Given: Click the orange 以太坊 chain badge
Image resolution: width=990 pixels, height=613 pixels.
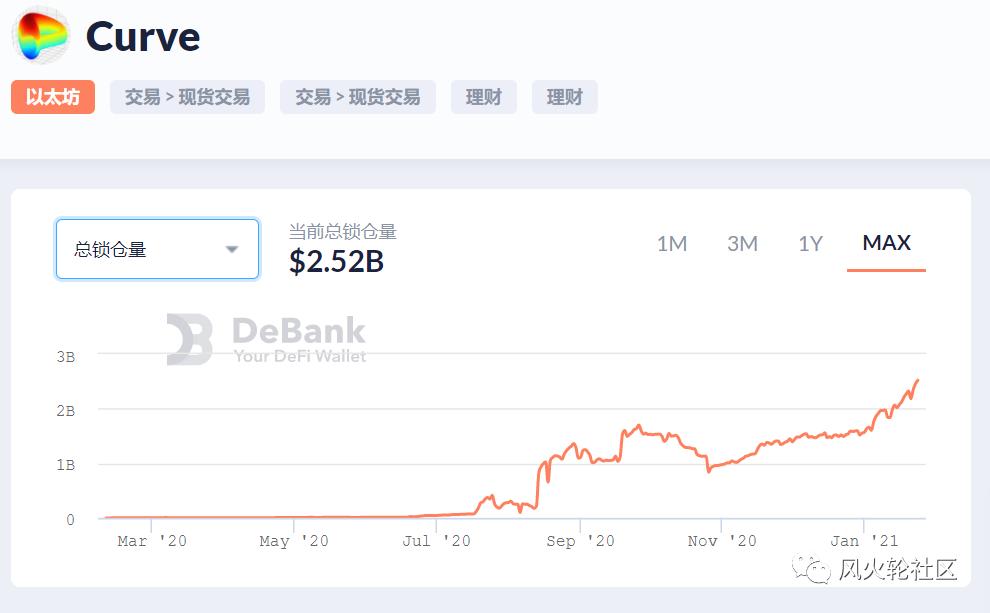Looking at the screenshot, I should point(52,96).
